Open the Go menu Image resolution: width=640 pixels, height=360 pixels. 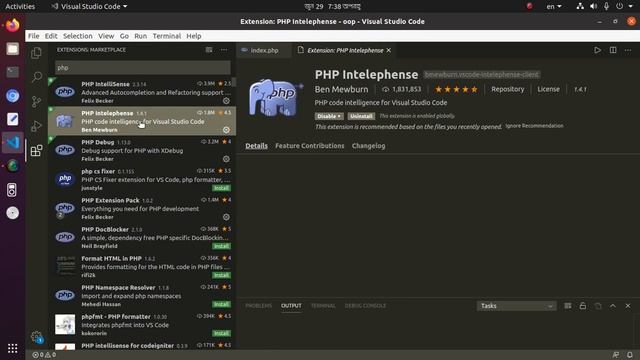pyautogui.click(x=124, y=36)
